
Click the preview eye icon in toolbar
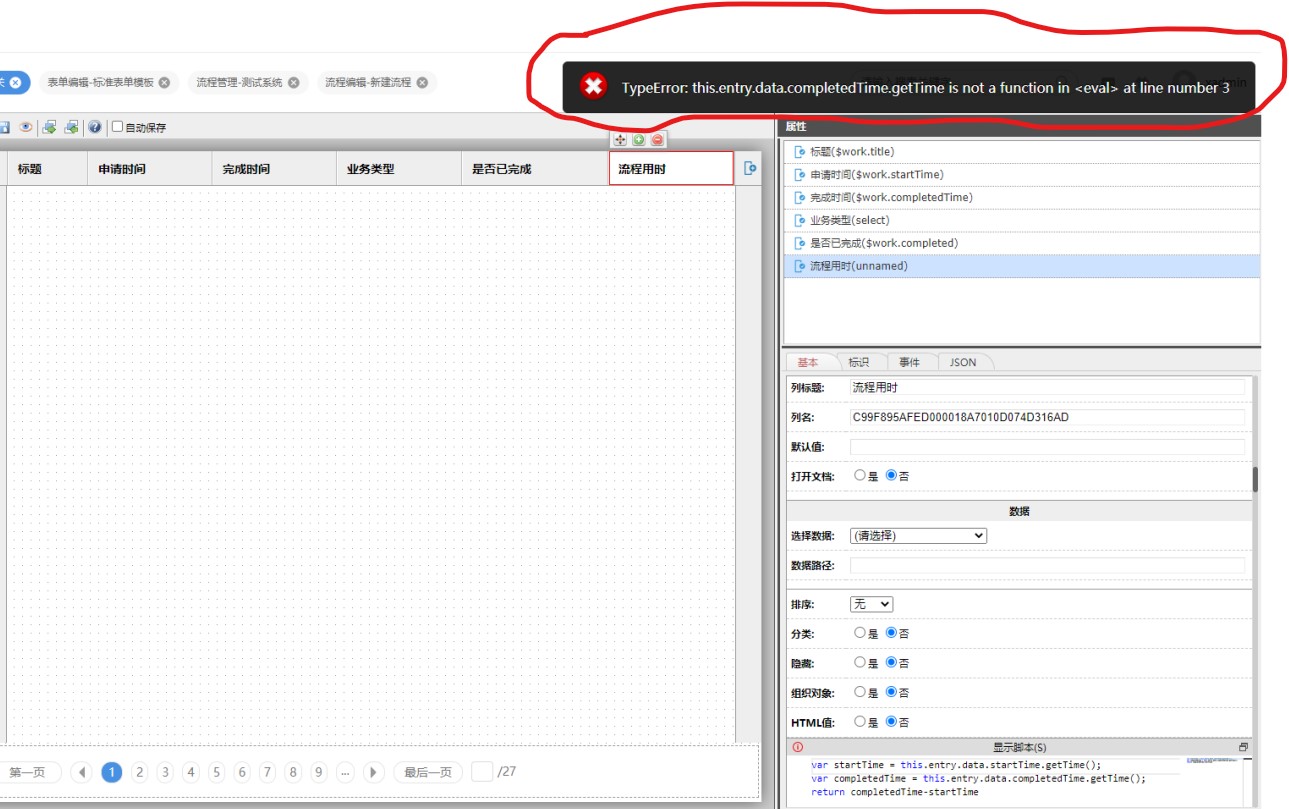tap(26, 127)
